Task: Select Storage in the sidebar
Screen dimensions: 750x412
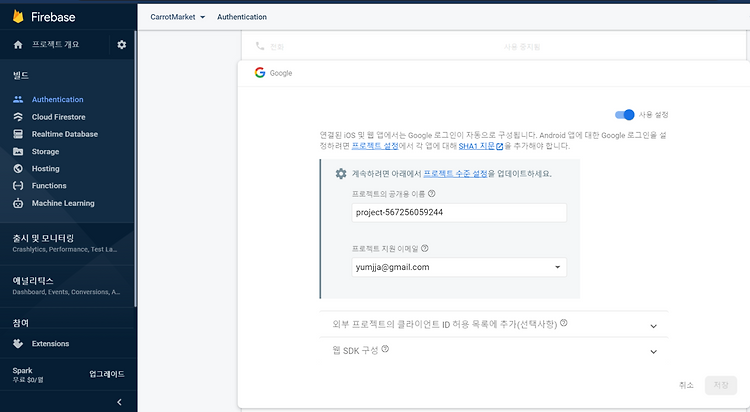Action: point(45,151)
